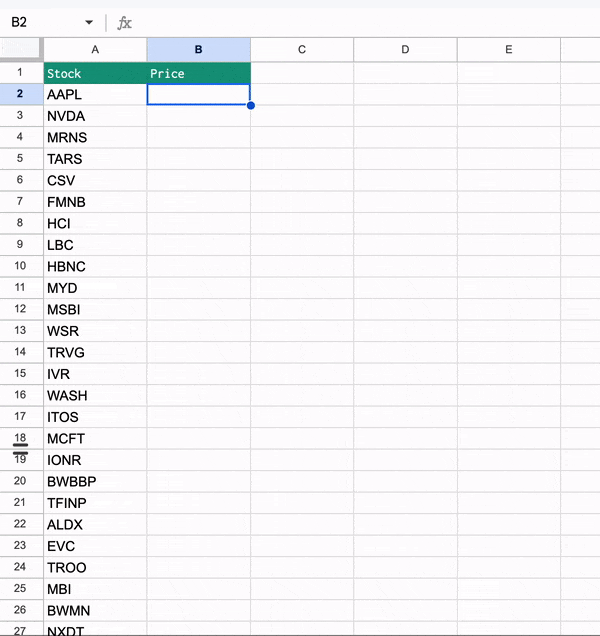Select the MYD cell

coord(95,288)
